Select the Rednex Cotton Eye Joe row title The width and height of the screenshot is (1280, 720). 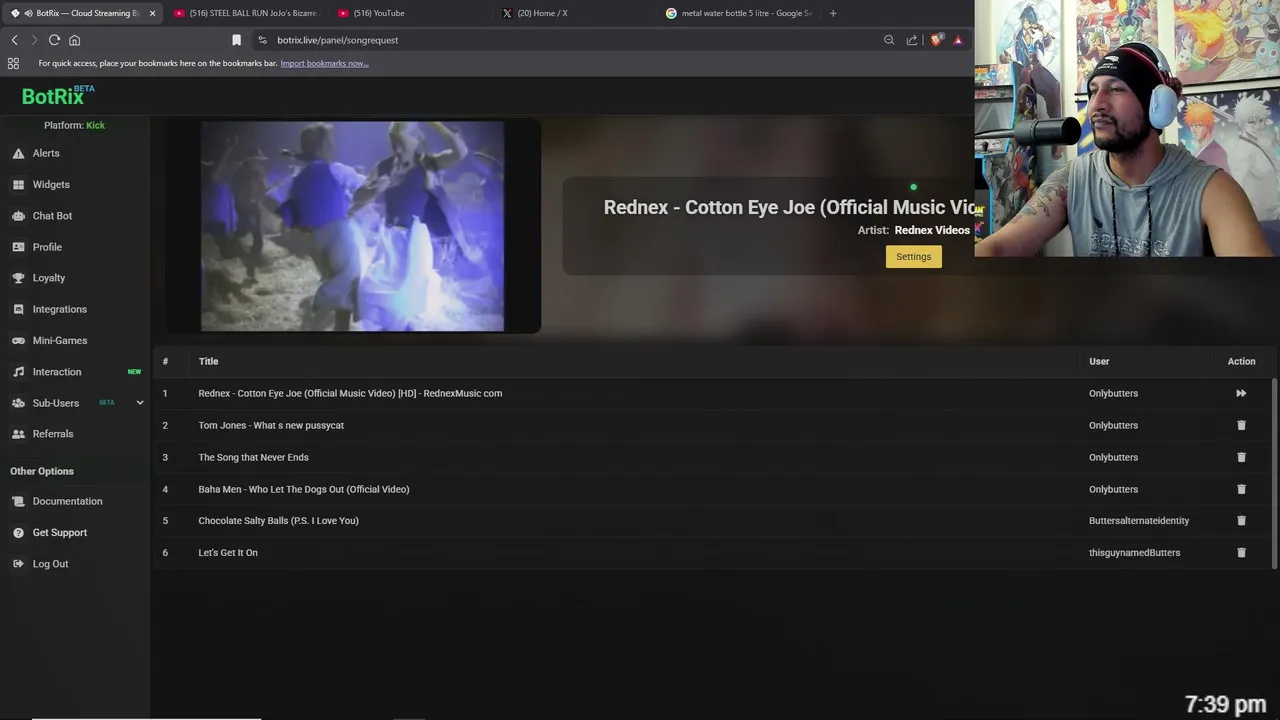point(350,393)
